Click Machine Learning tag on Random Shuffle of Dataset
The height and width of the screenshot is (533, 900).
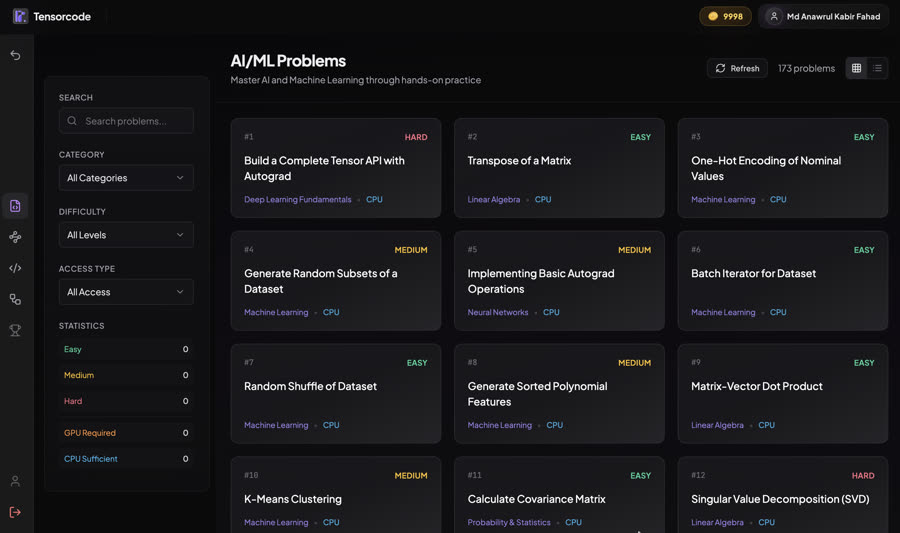tap(276, 426)
